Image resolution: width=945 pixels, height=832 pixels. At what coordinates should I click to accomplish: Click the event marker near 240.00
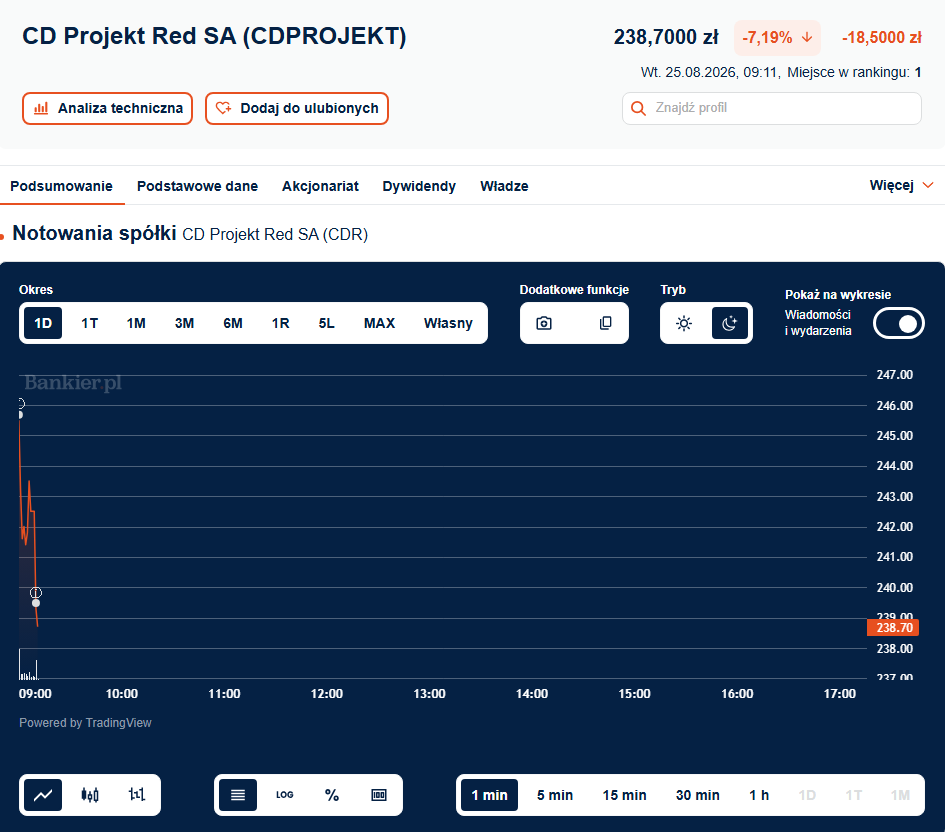(36, 593)
